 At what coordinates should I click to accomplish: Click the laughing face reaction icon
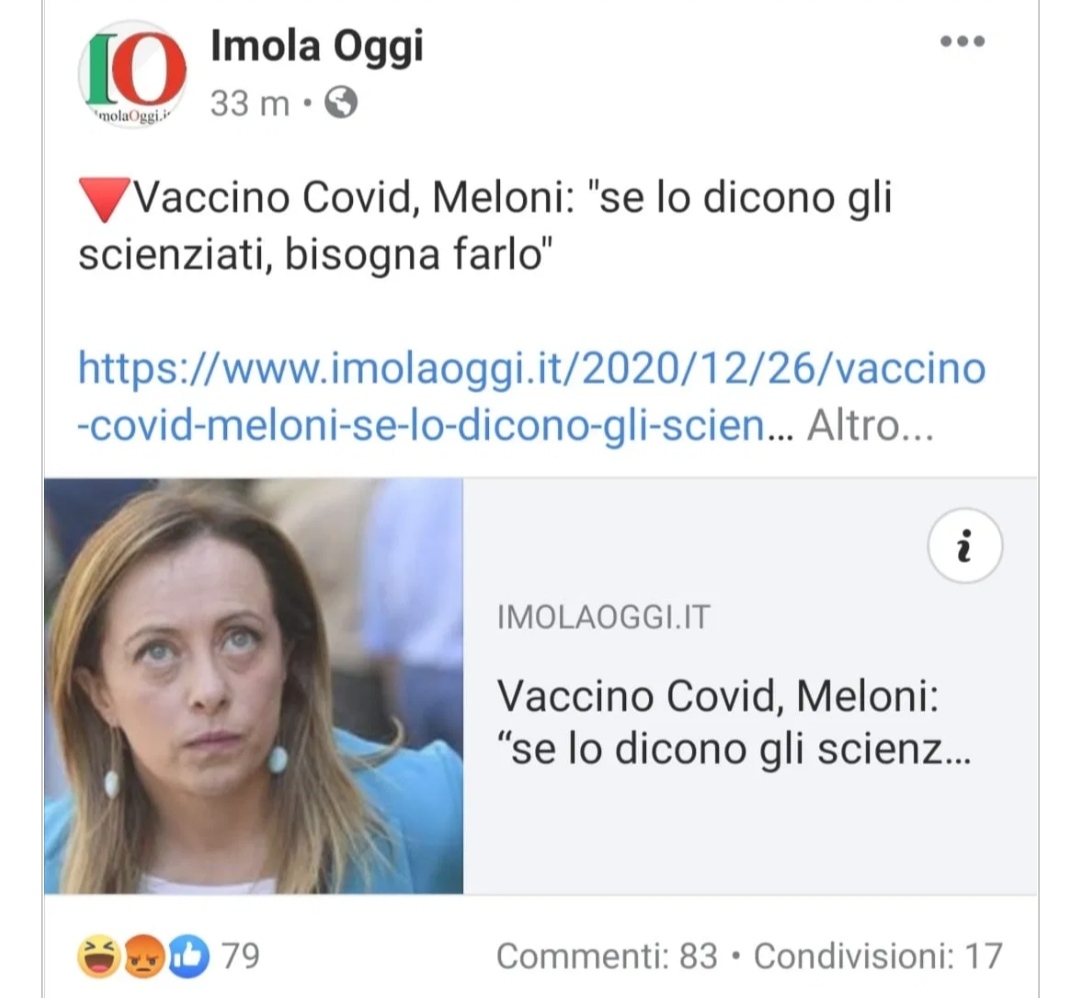[99, 957]
